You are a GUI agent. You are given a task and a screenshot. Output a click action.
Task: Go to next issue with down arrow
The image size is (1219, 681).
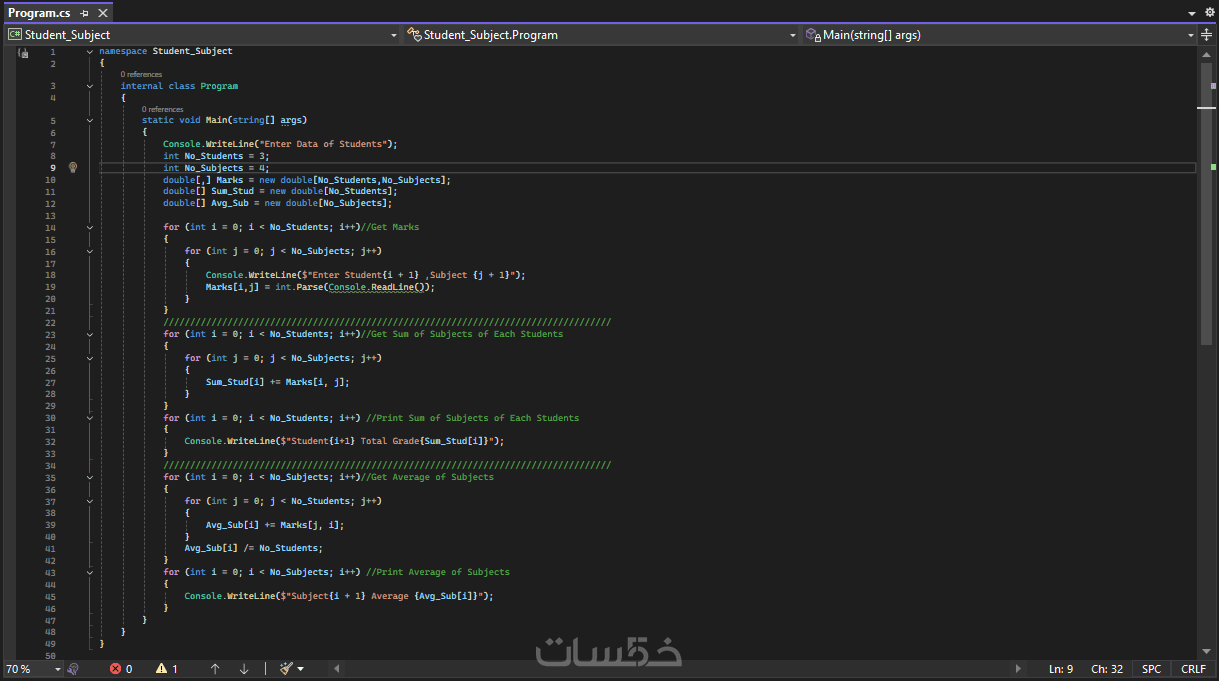pyautogui.click(x=244, y=669)
